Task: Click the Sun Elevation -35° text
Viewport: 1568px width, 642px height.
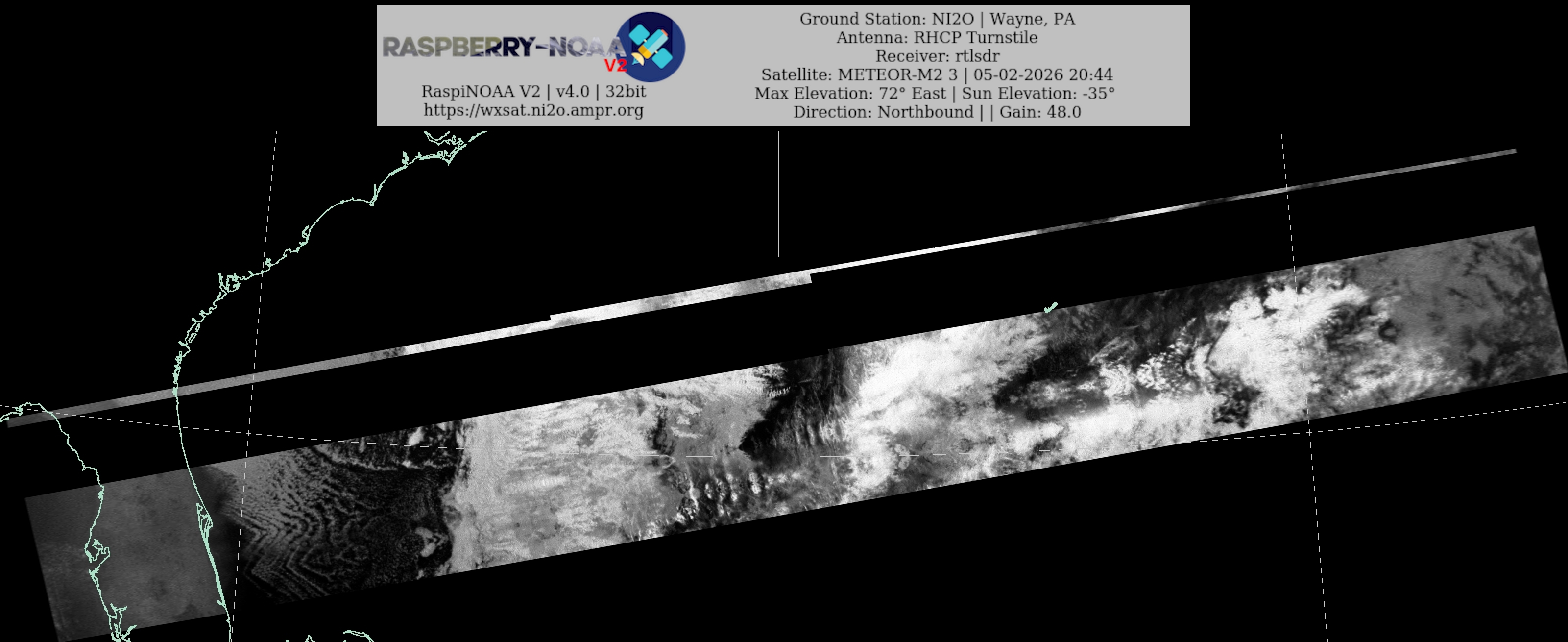Action: pyautogui.click(x=1038, y=94)
